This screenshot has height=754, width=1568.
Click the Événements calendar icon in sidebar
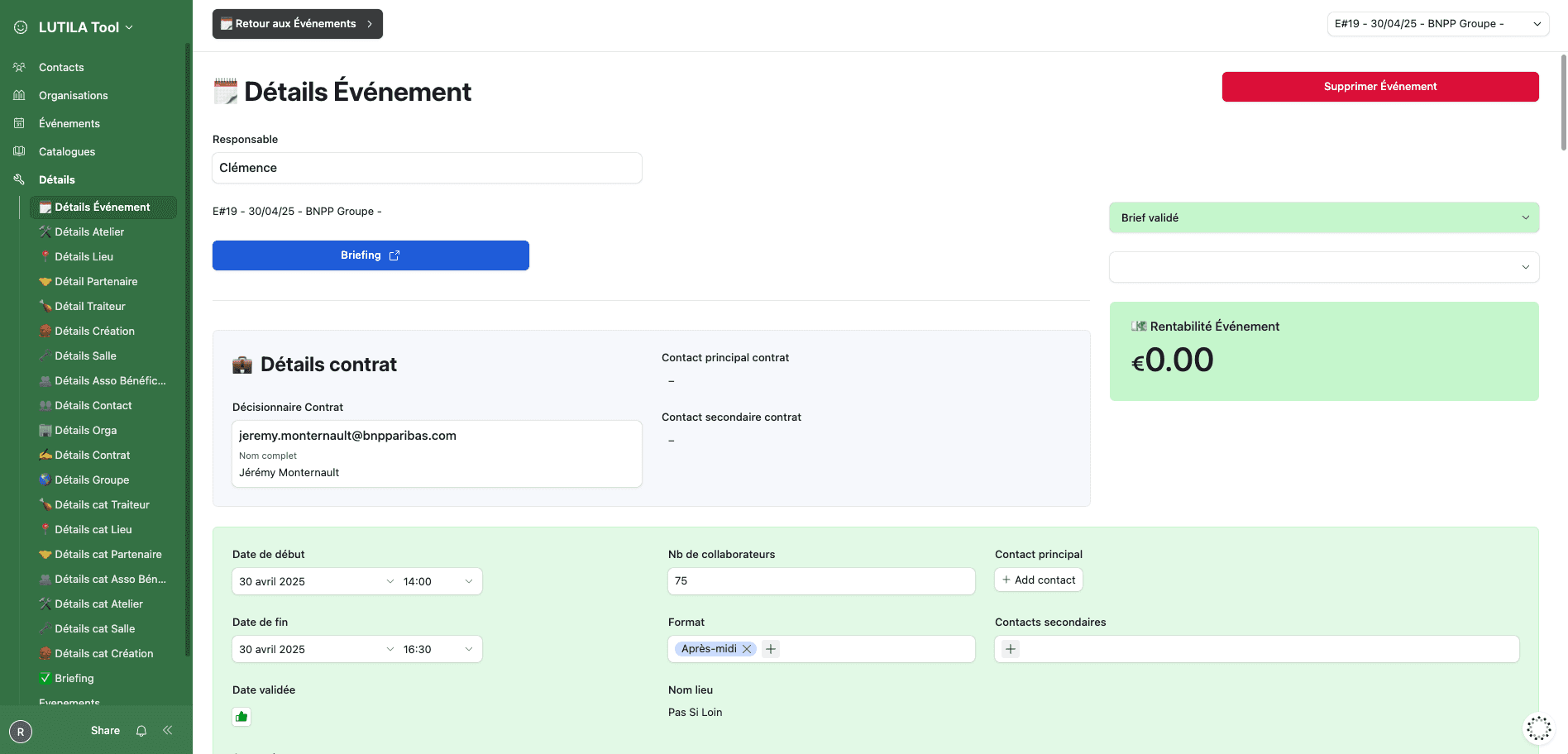[x=19, y=124]
